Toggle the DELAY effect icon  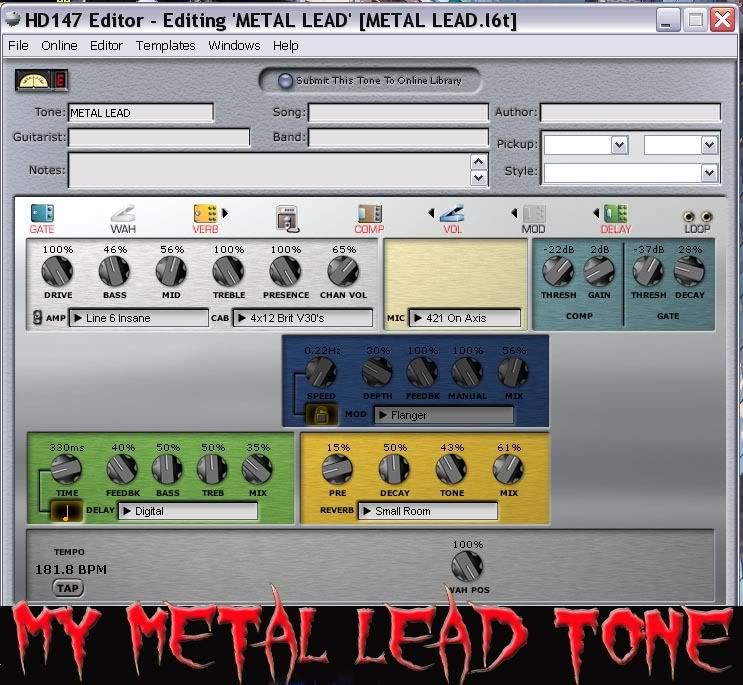(616, 213)
